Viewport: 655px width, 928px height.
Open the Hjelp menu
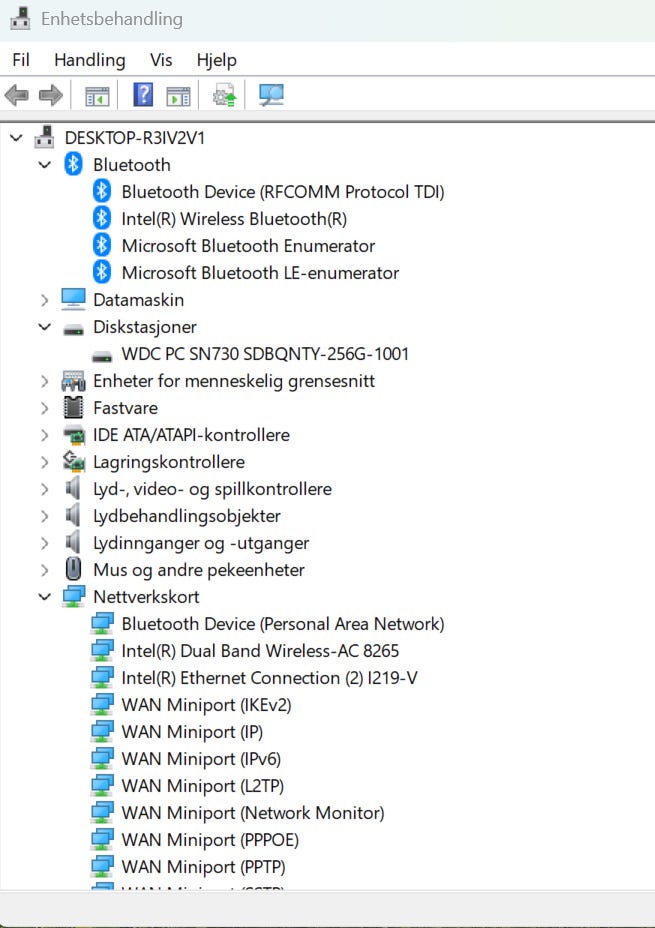(217, 60)
